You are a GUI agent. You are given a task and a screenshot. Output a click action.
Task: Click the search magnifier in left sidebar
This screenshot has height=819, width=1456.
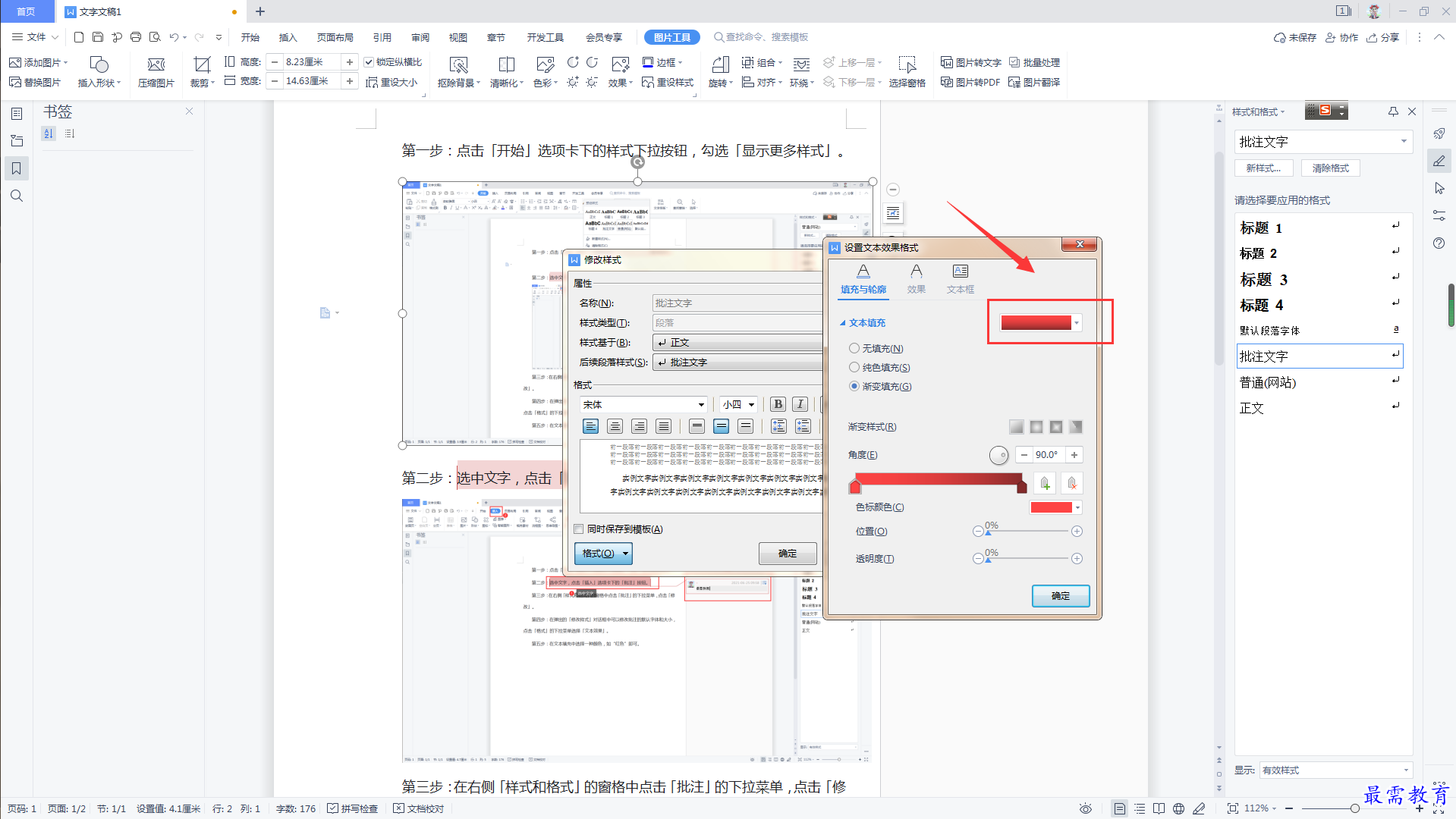(x=16, y=196)
